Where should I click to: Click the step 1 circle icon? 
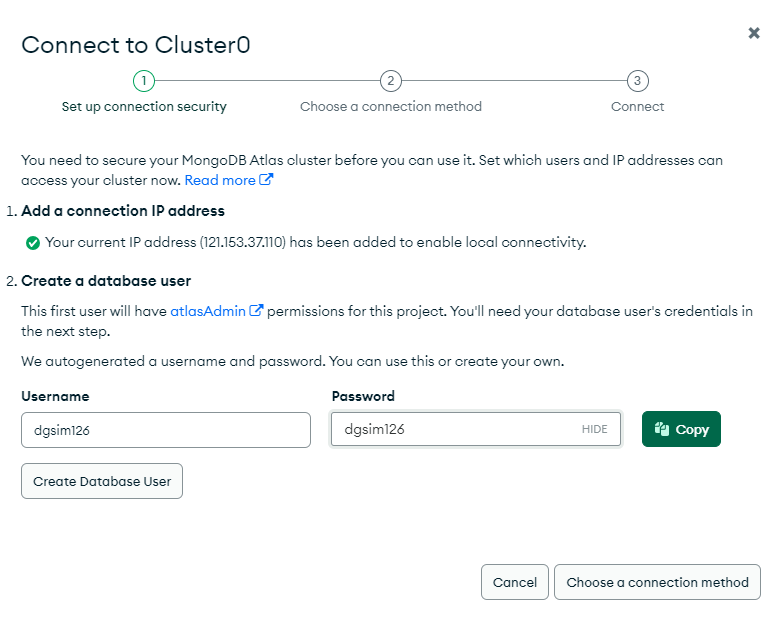(144, 80)
